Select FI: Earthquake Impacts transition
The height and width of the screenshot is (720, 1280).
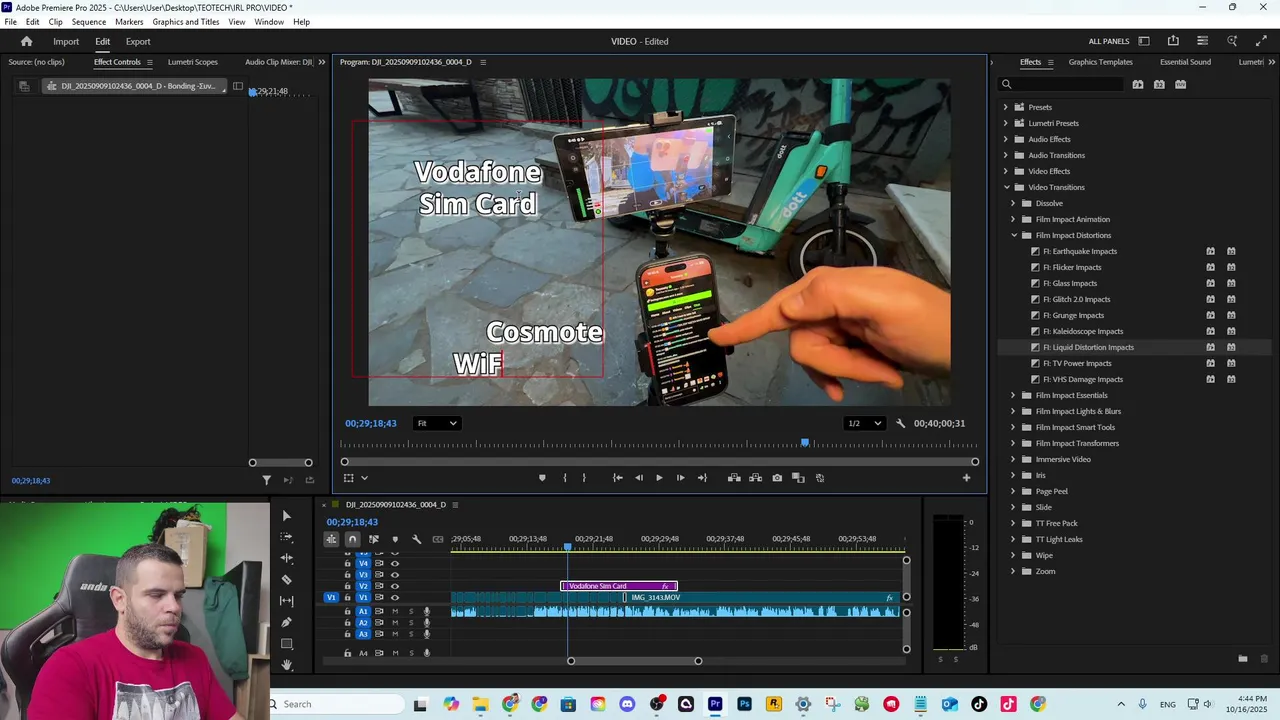click(x=1080, y=251)
